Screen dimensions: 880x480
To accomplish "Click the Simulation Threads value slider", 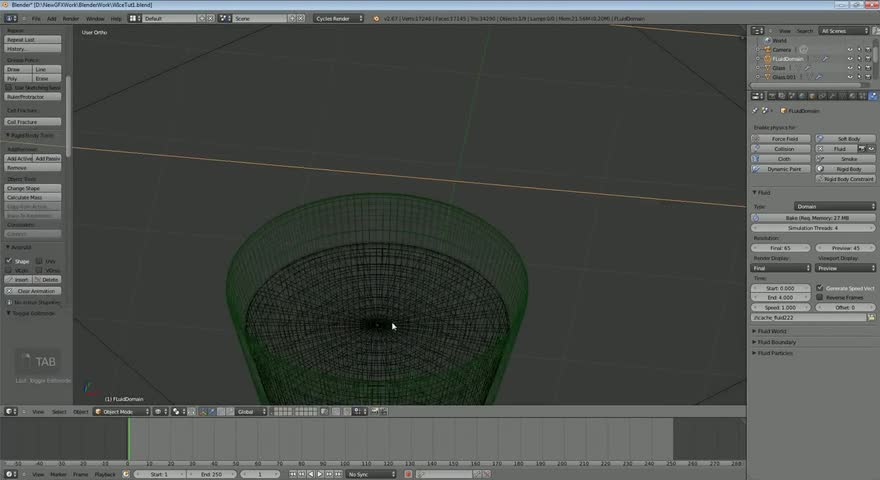I will [813, 228].
